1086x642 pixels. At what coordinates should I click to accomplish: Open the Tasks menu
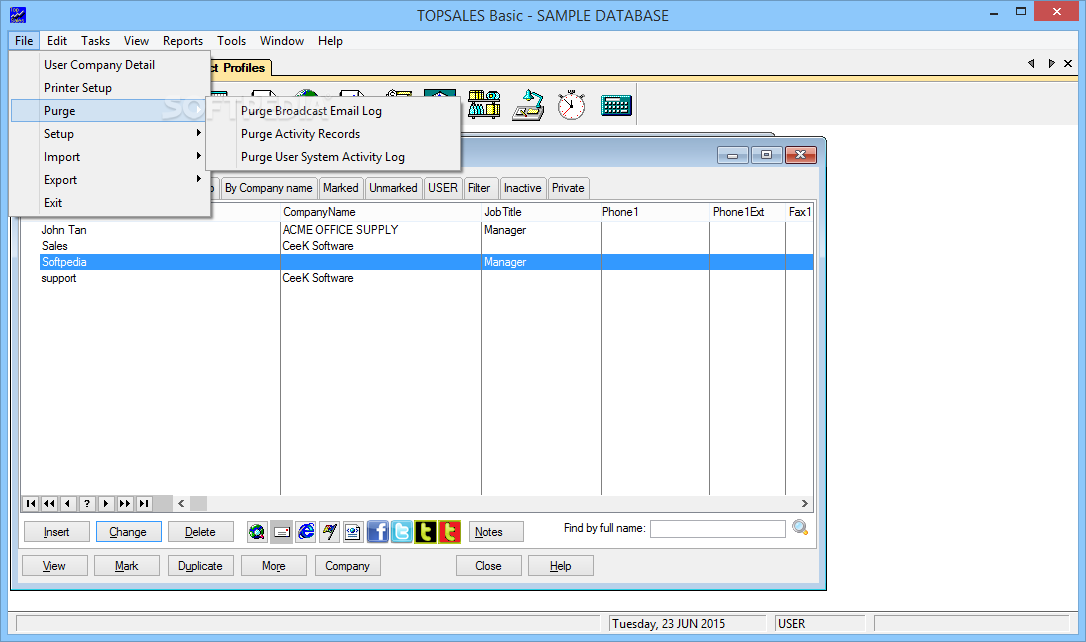96,41
